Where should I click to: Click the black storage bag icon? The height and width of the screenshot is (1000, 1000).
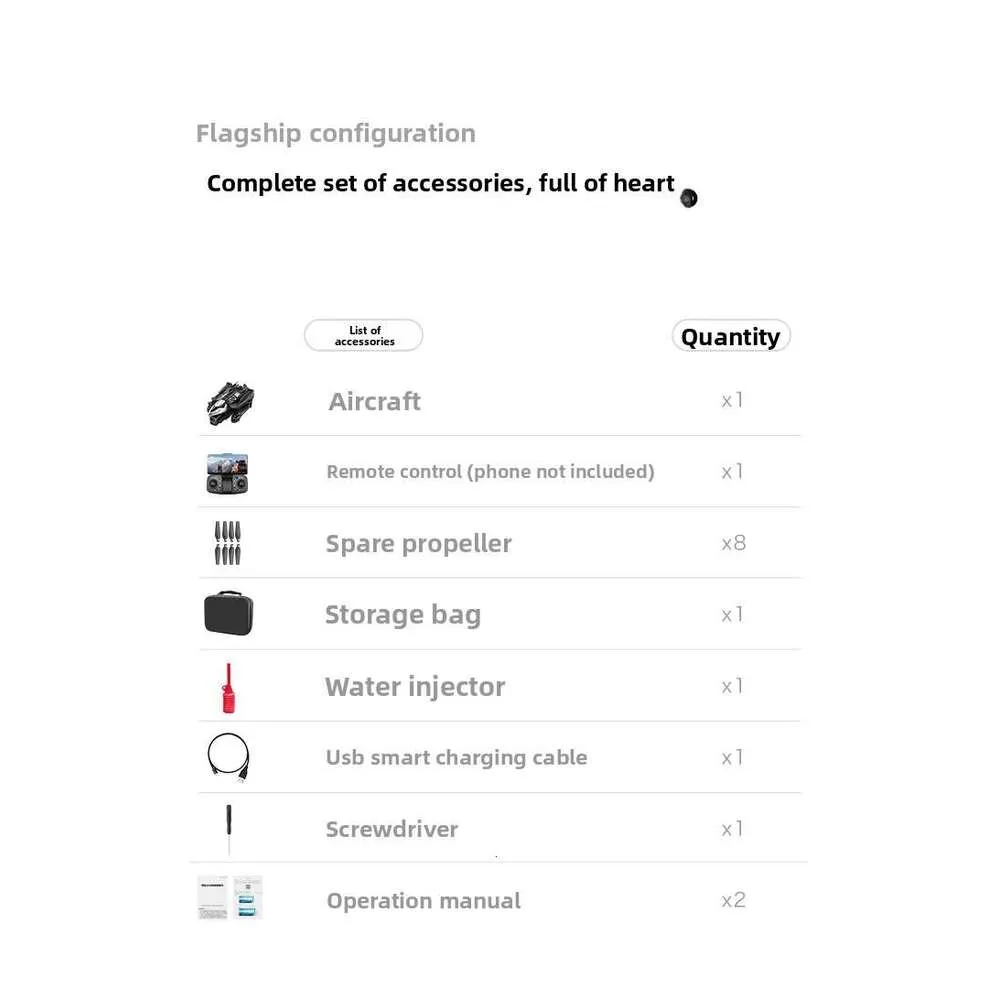(229, 613)
